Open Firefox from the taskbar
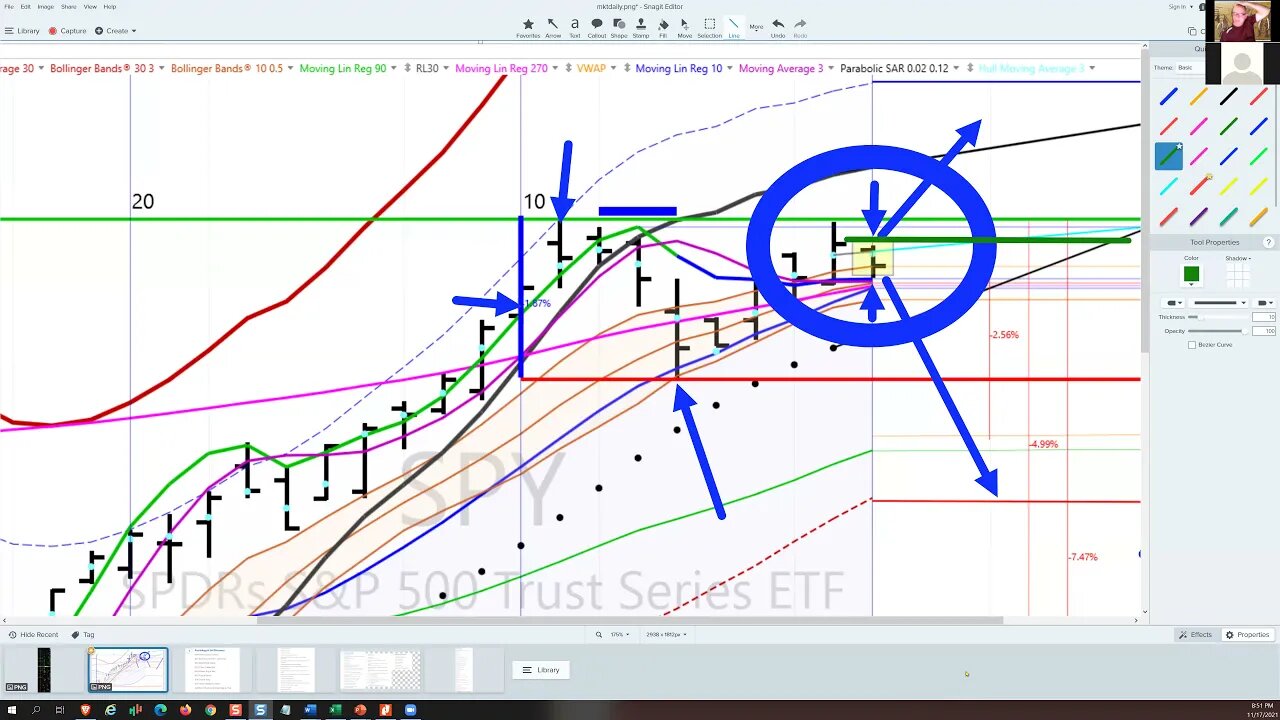Screen dimensions: 1280x720 pos(185,710)
